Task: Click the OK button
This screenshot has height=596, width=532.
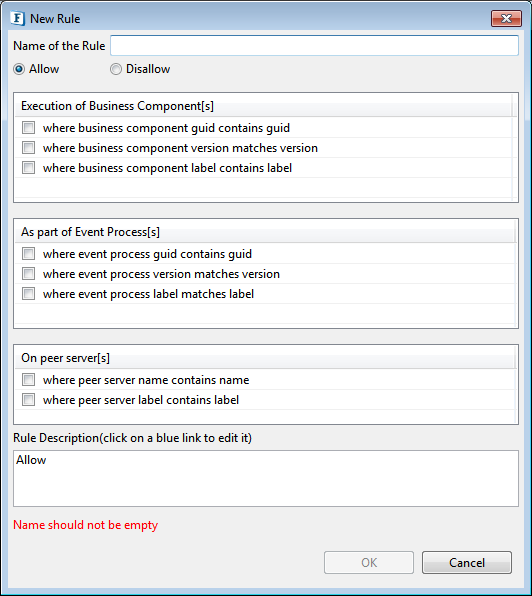Action: point(369,563)
